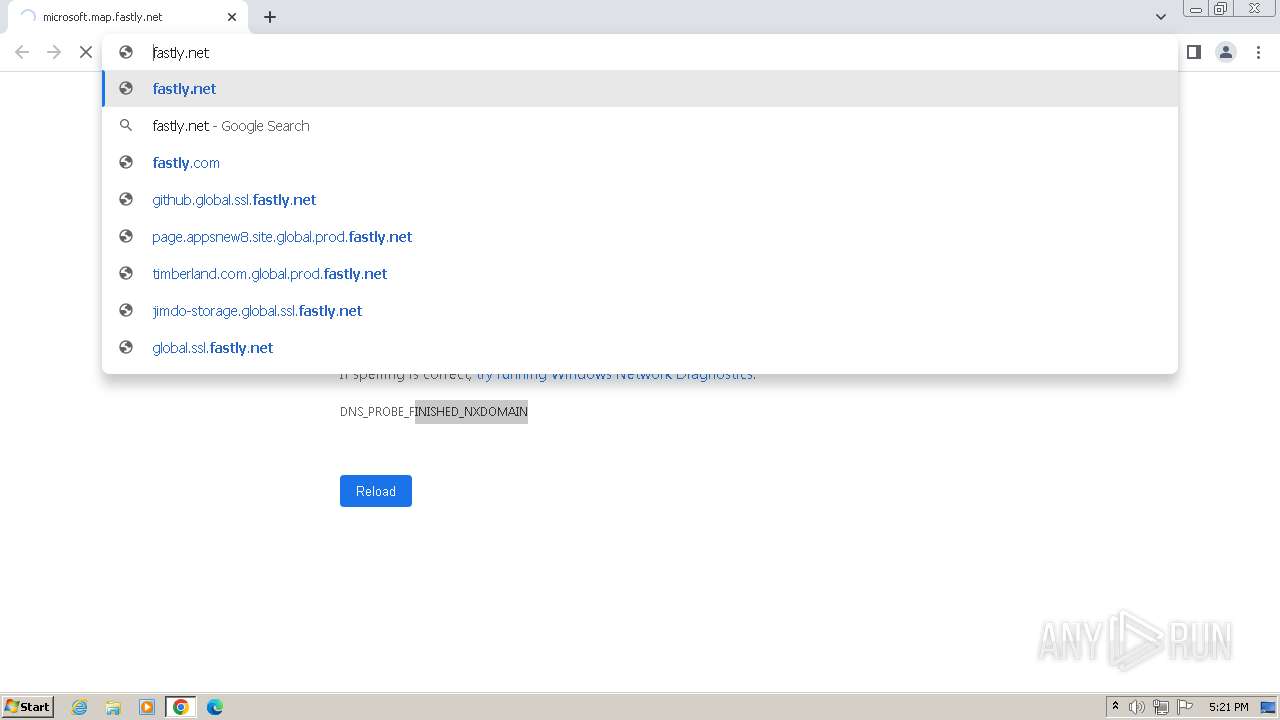Click the magnifier icon beside Google Search suggestion

coord(126,125)
